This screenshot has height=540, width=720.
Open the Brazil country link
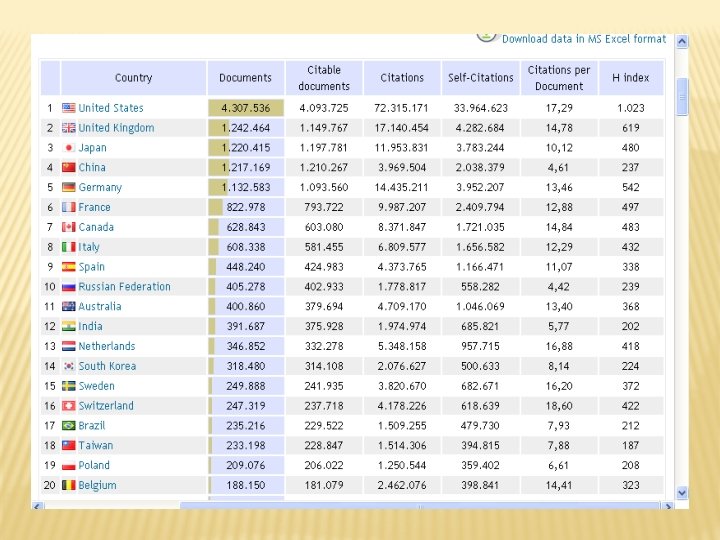tap(92, 426)
